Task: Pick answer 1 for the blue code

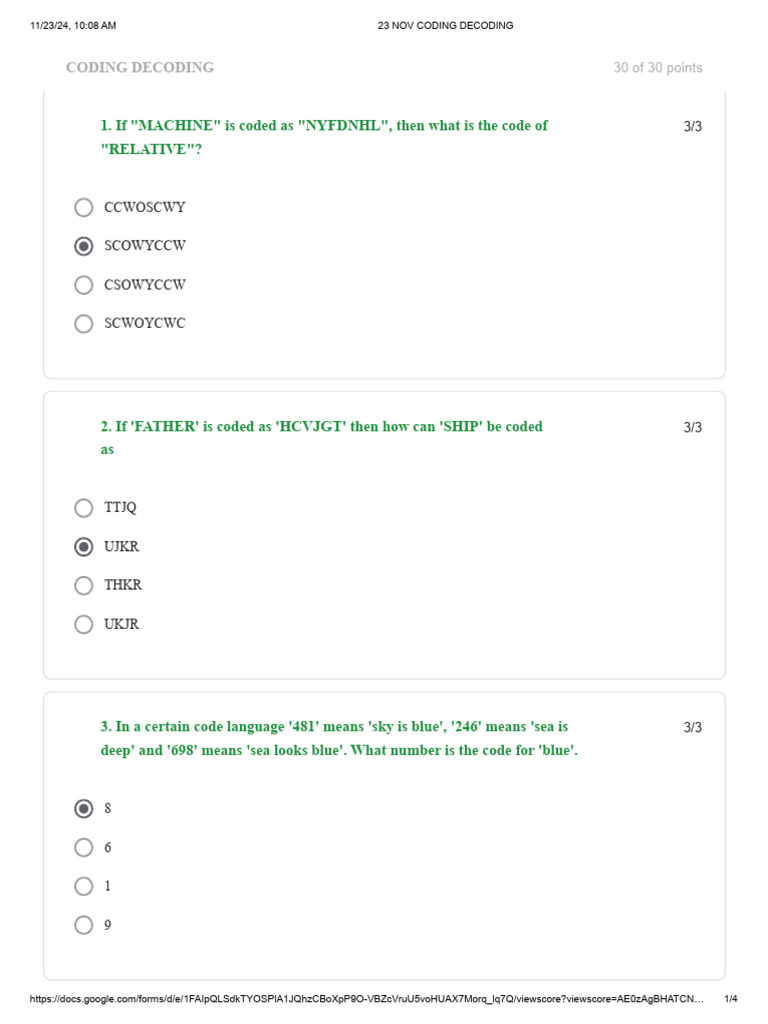Action: point(84,886)
